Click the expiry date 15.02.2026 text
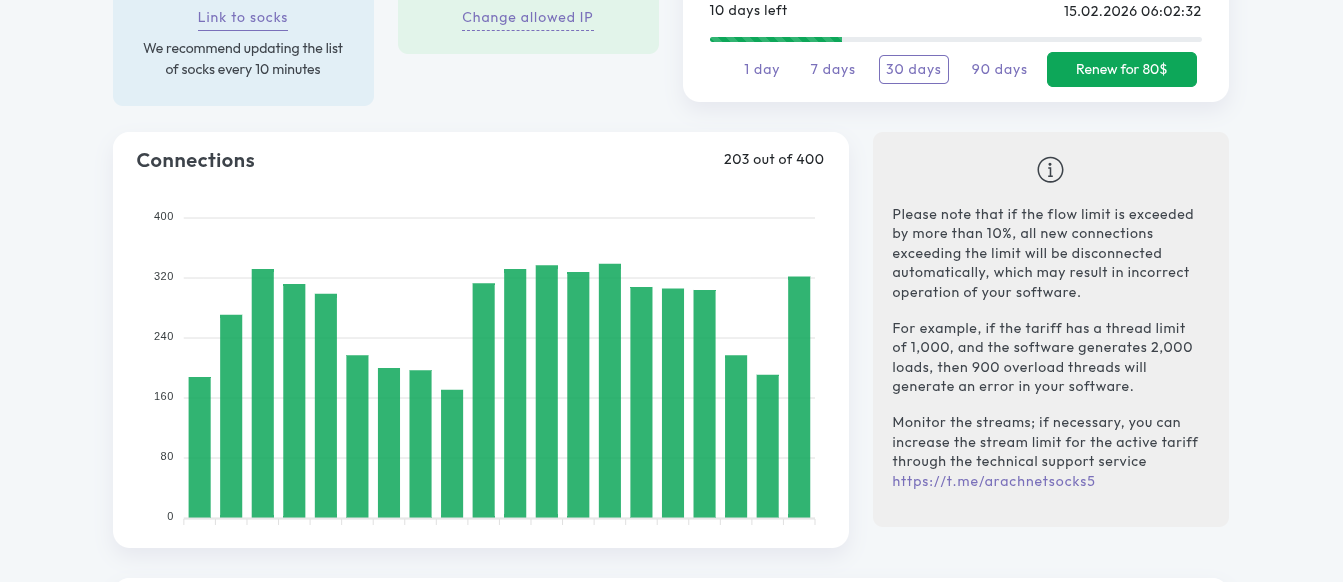 (x=1131, y=11)
